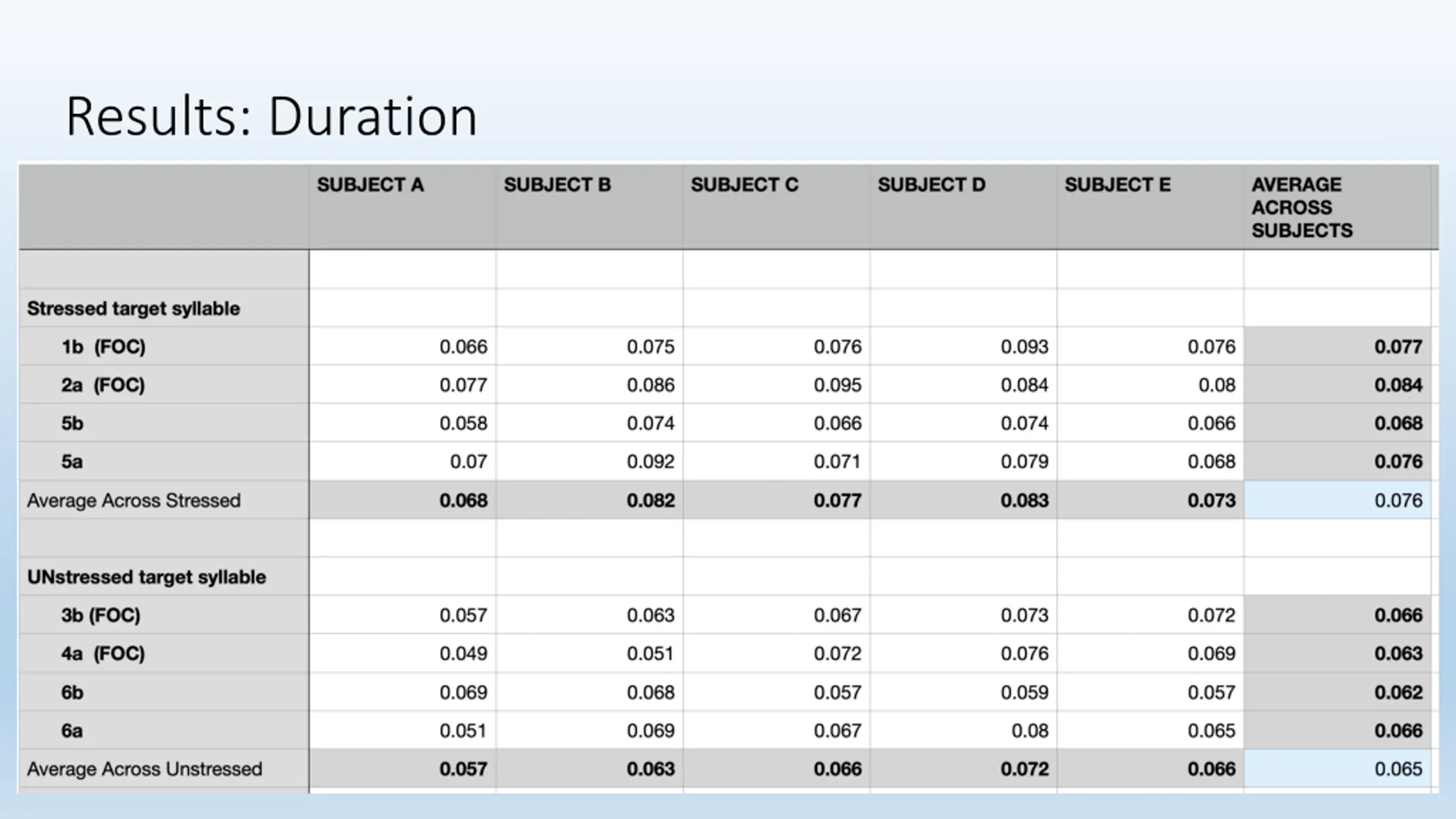The height and width of the screenshot is (819, 1456).
Task: Click Subject D's 0.072 unstressed average
Action: 1024,769
